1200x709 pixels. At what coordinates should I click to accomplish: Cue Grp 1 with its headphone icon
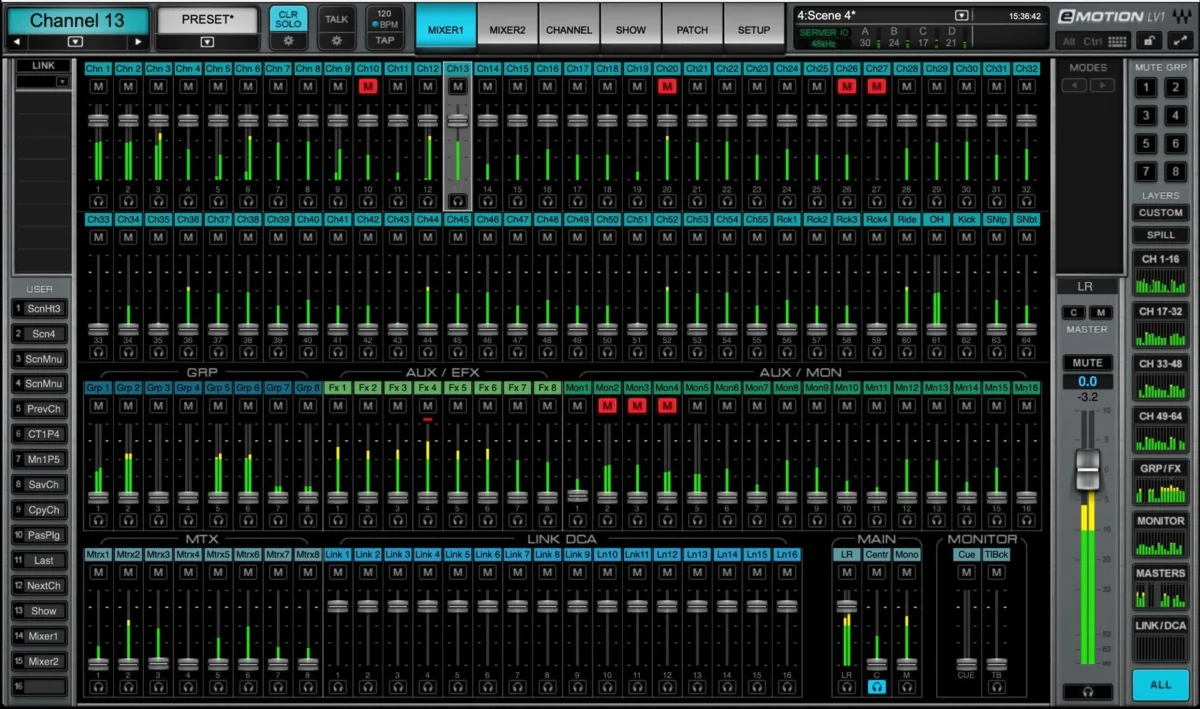click(98, 521)
